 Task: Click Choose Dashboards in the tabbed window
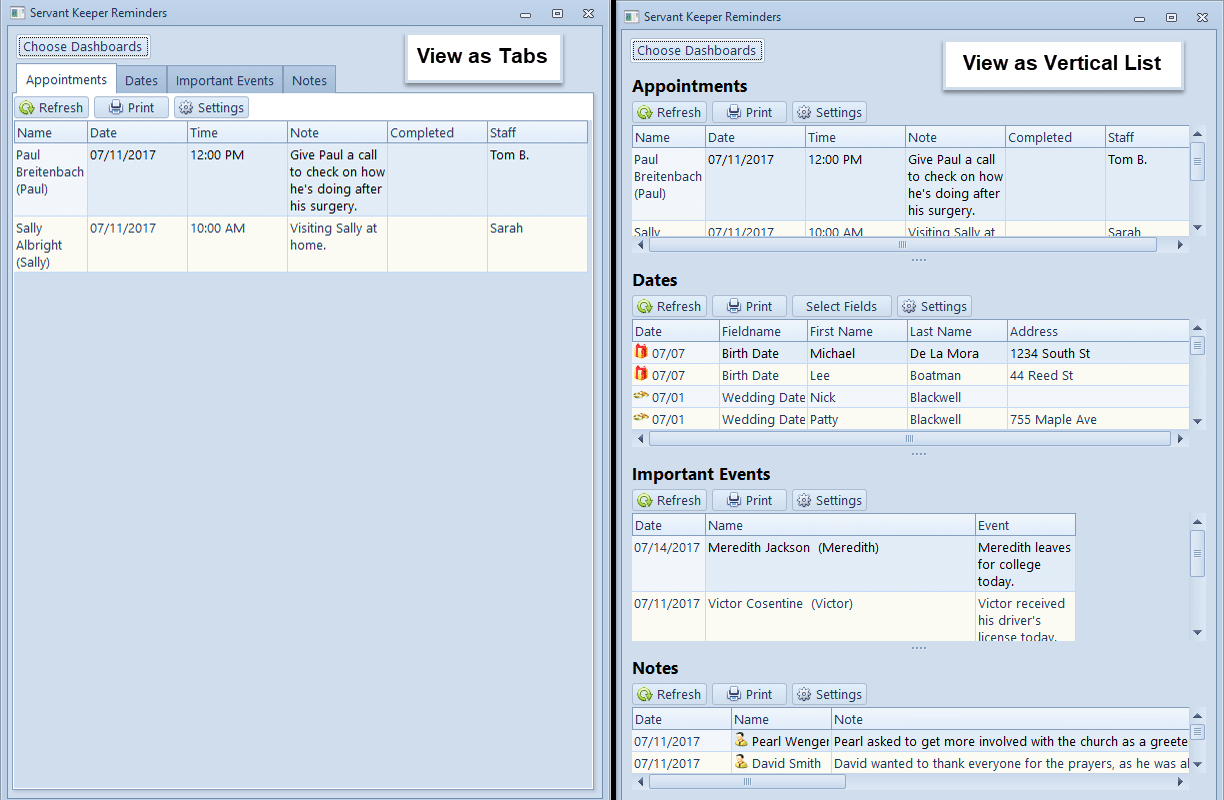[x=83, y=47]
